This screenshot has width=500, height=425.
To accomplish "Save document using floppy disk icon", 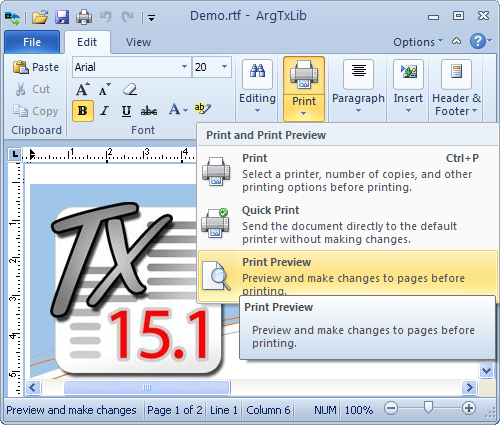I will [62, 17].
